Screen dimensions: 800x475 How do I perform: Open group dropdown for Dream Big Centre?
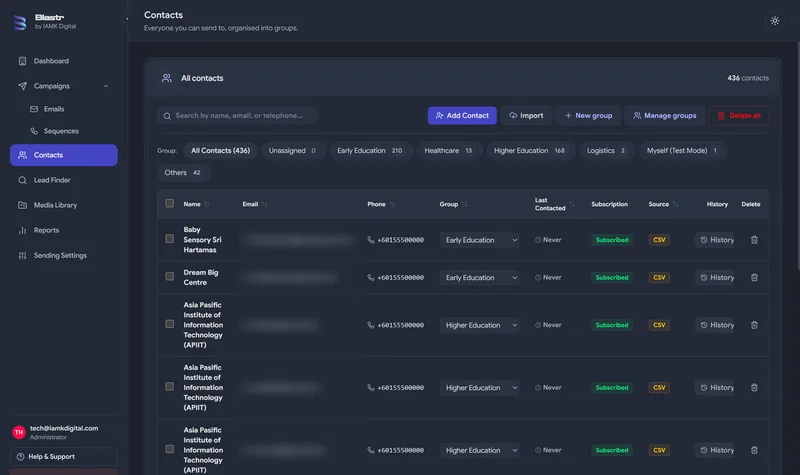[480, 278]
